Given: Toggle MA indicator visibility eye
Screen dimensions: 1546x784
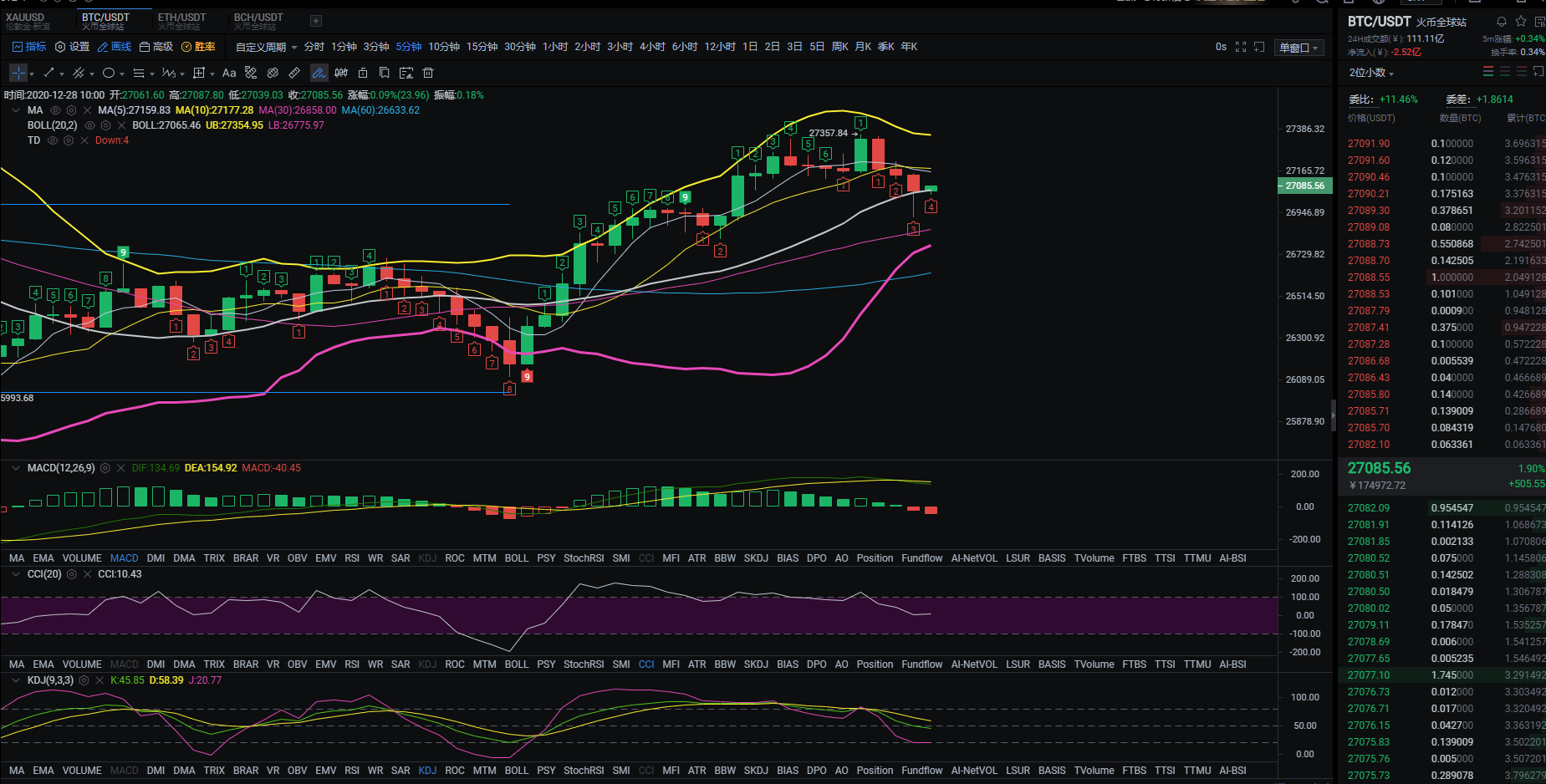Looking at the screenshot, I should point(56,110).
